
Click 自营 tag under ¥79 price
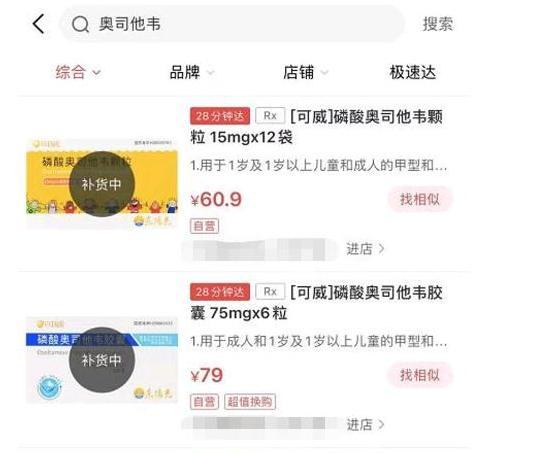pos(204,402)
